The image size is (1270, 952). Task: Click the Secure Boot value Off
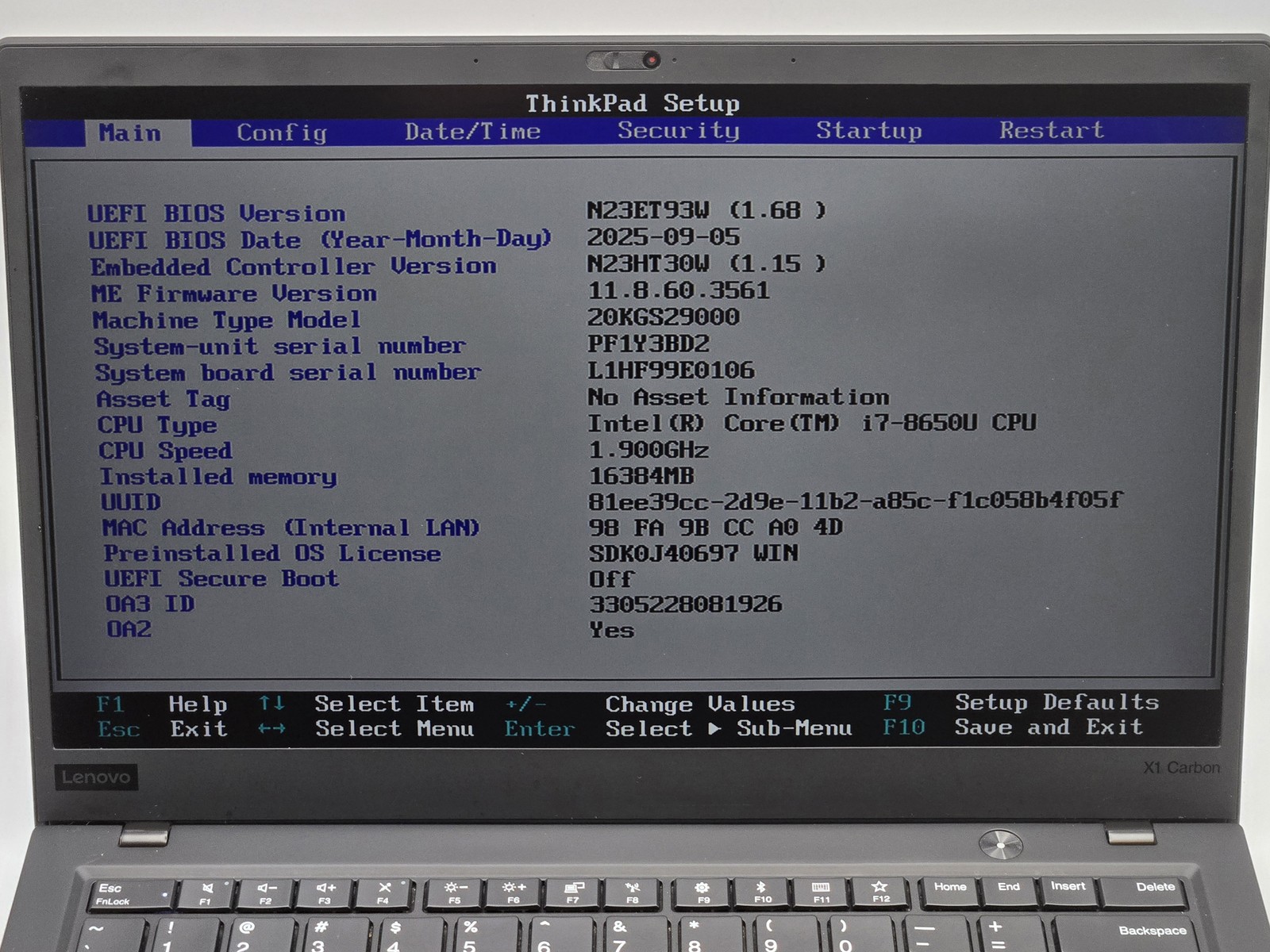point(611,579)
